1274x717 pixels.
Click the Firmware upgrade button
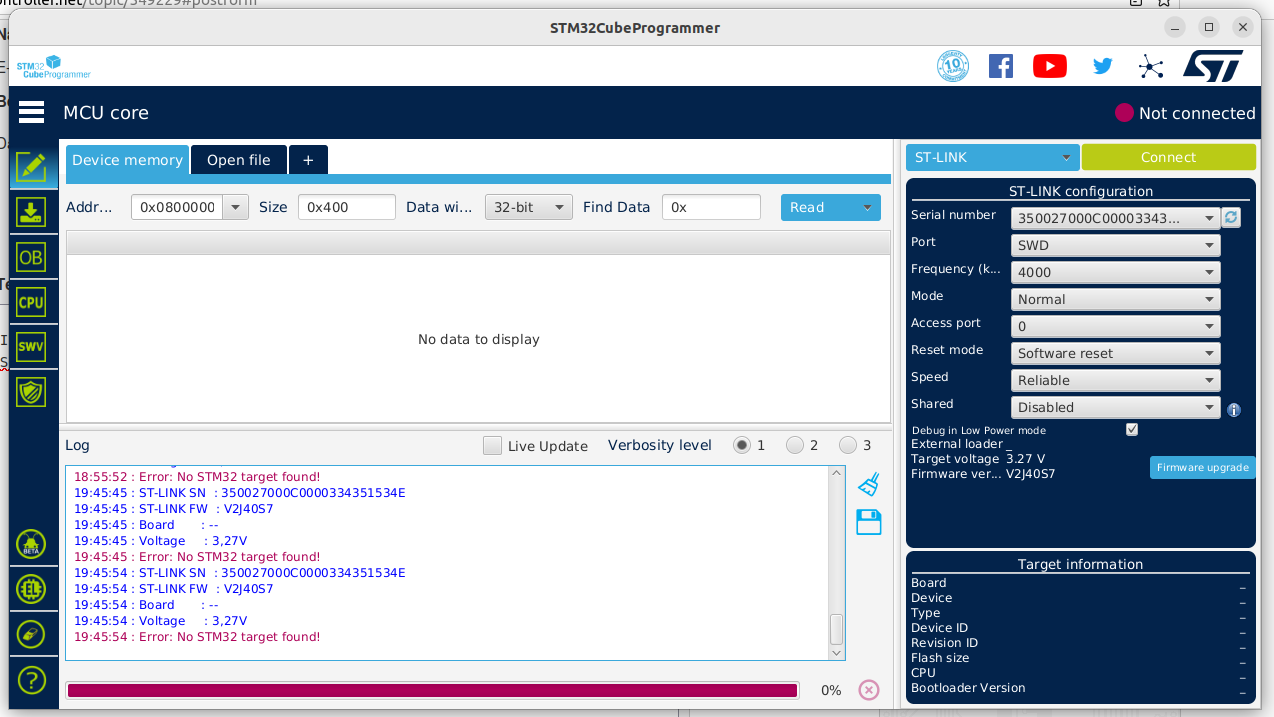tap(1202, 467)
